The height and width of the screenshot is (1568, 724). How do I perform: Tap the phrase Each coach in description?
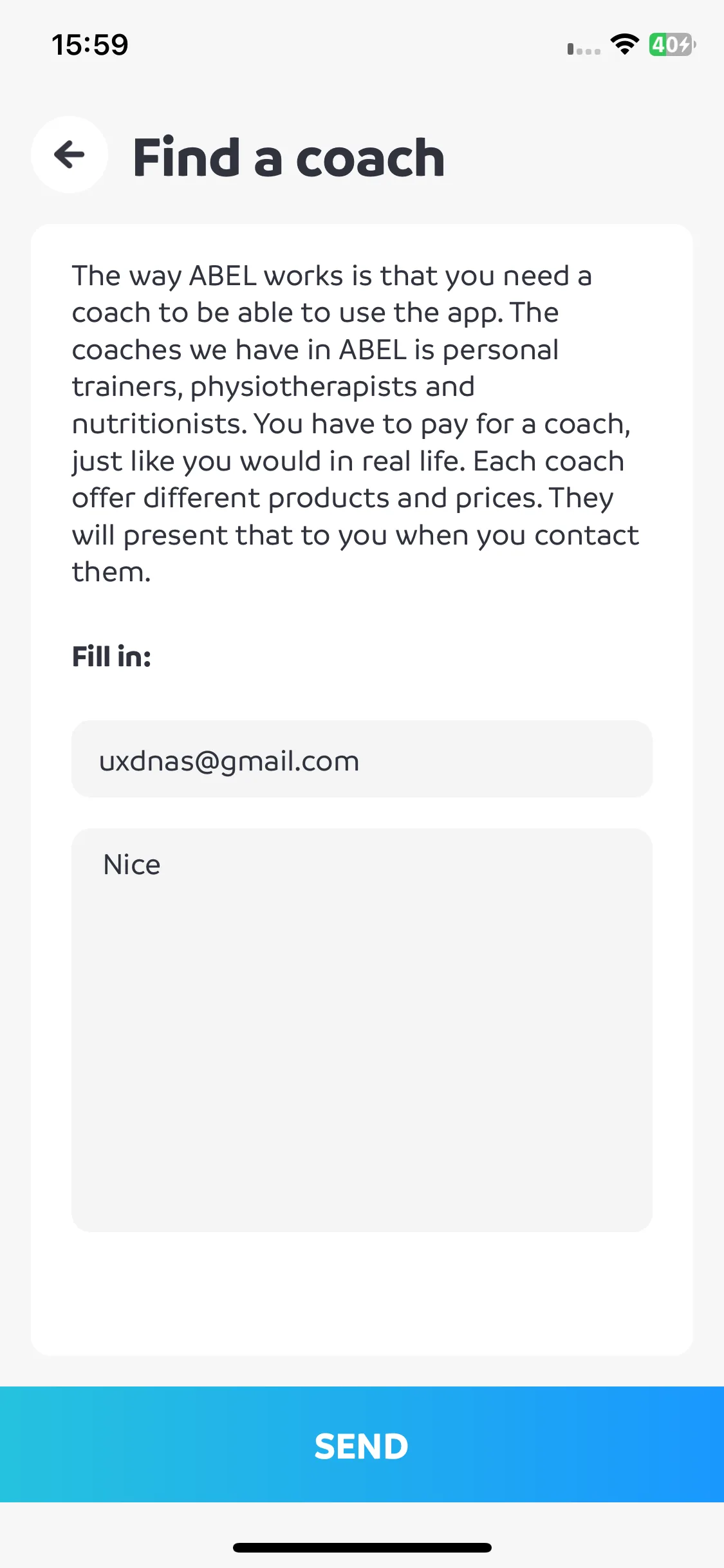[x=549, y=462]
